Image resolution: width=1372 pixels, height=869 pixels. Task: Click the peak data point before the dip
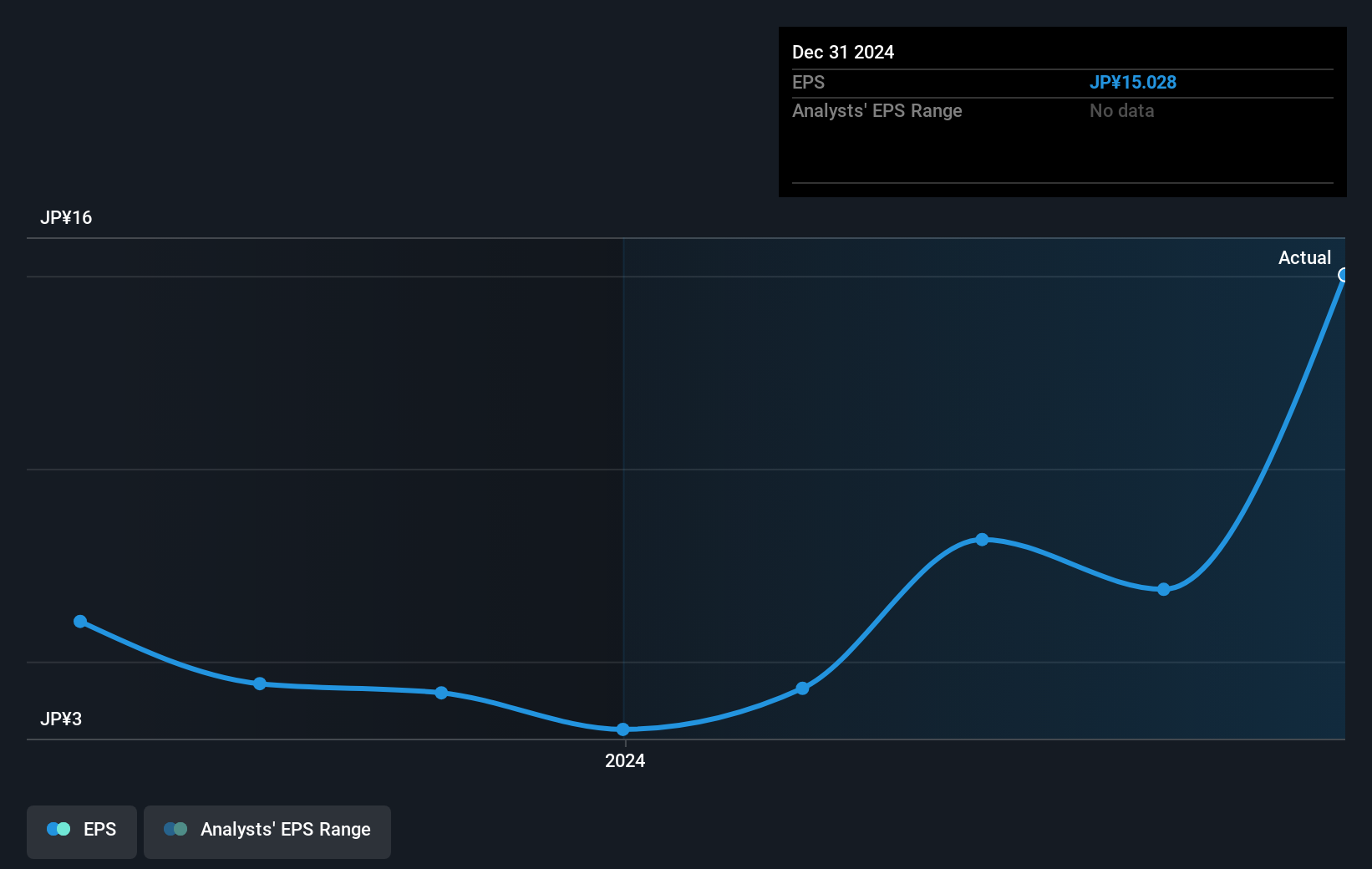pos(982,540)
